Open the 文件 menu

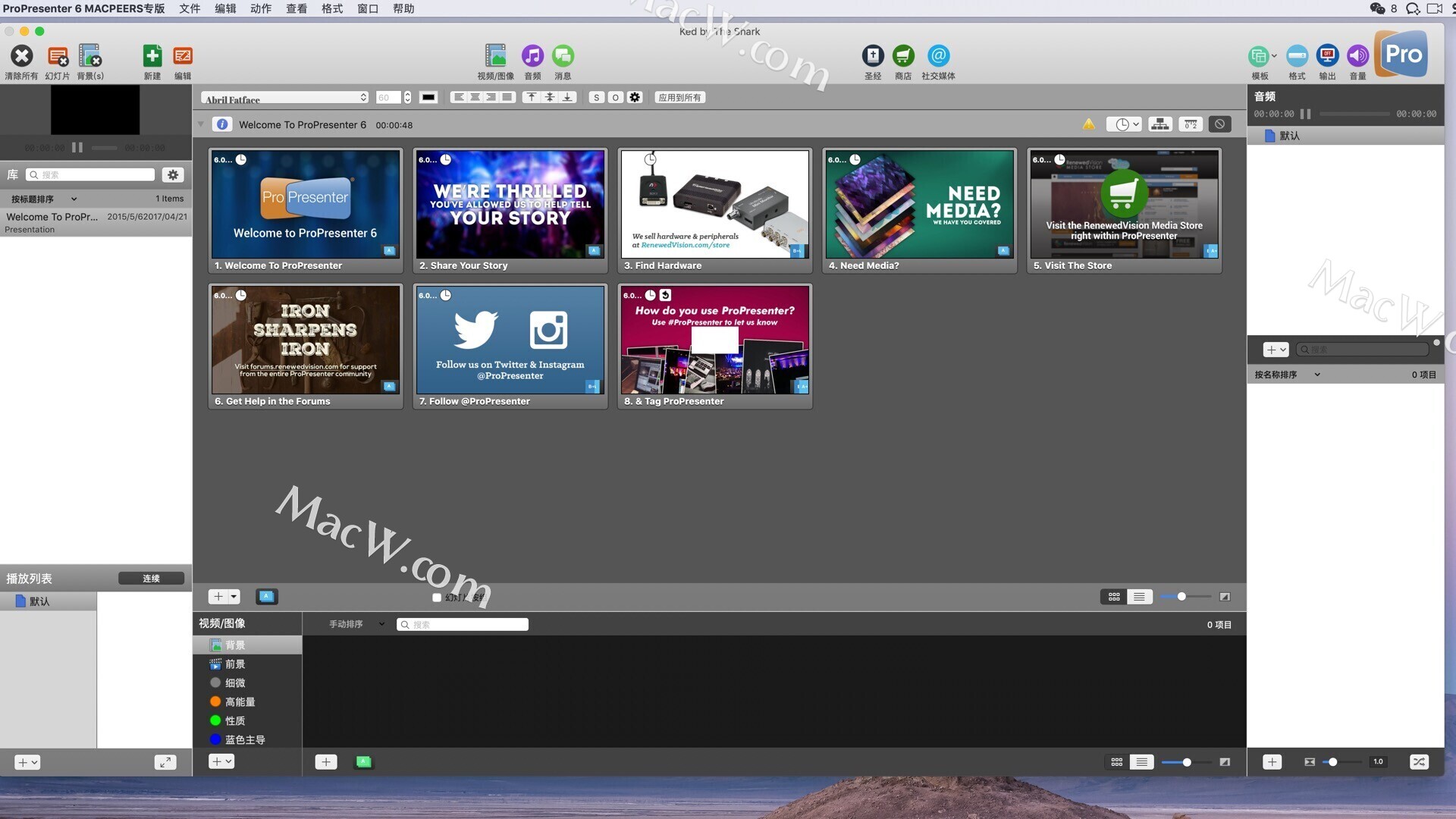pyautogui.click(x=190, y=8)
